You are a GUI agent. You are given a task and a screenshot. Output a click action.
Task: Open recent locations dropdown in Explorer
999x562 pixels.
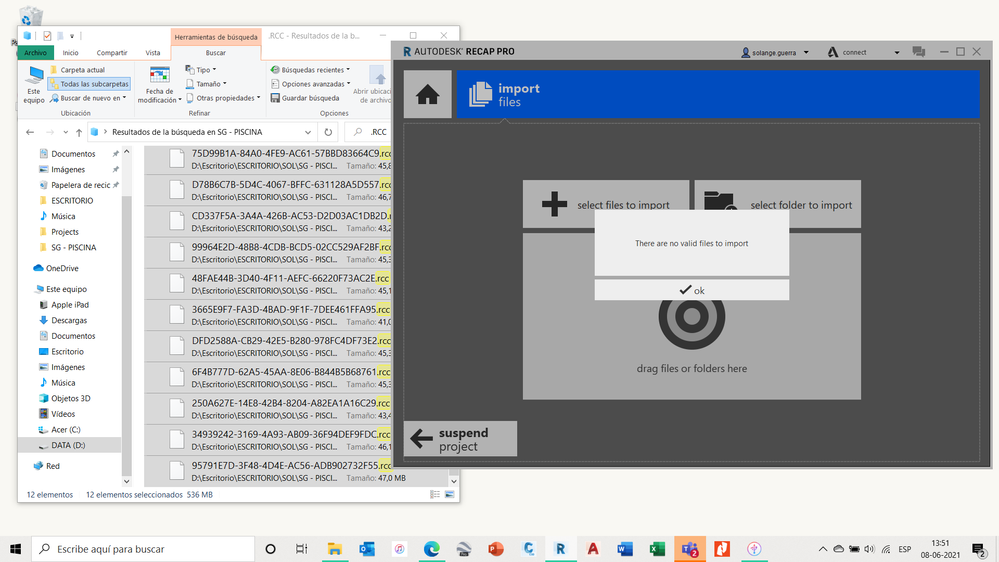[x=66, y=132]
